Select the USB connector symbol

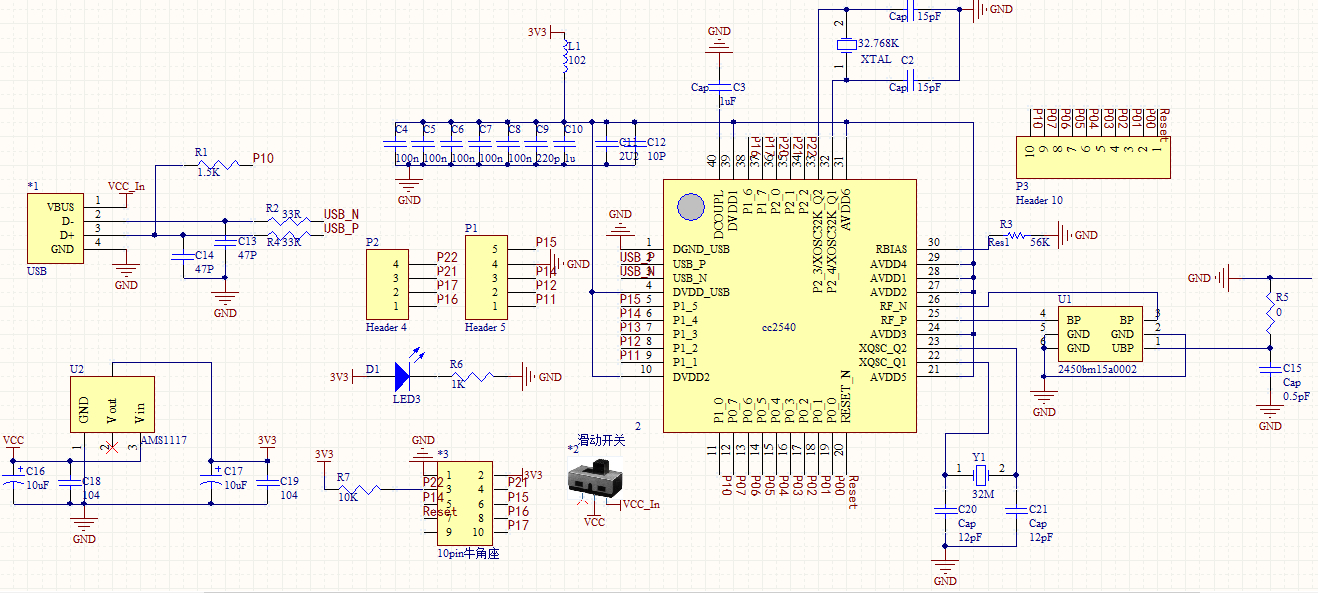[x=54, y=228]
